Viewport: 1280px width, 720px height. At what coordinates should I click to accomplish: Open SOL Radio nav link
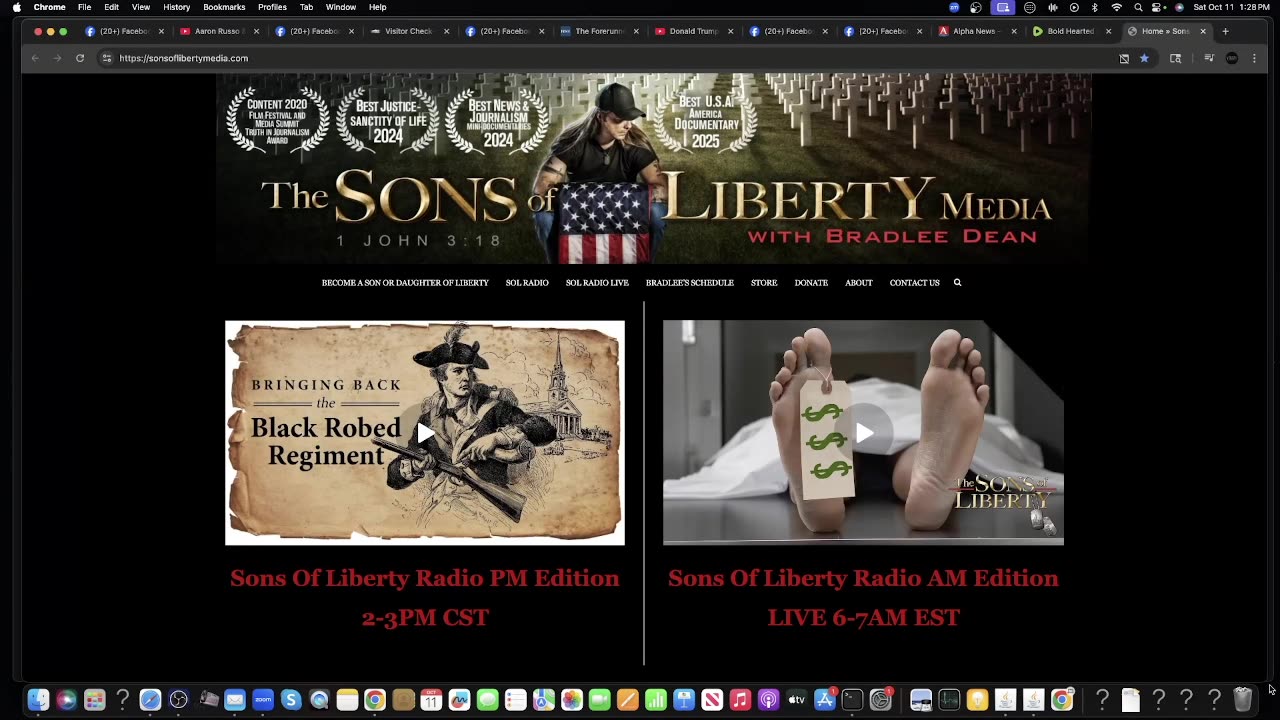(x=527, y=283)
